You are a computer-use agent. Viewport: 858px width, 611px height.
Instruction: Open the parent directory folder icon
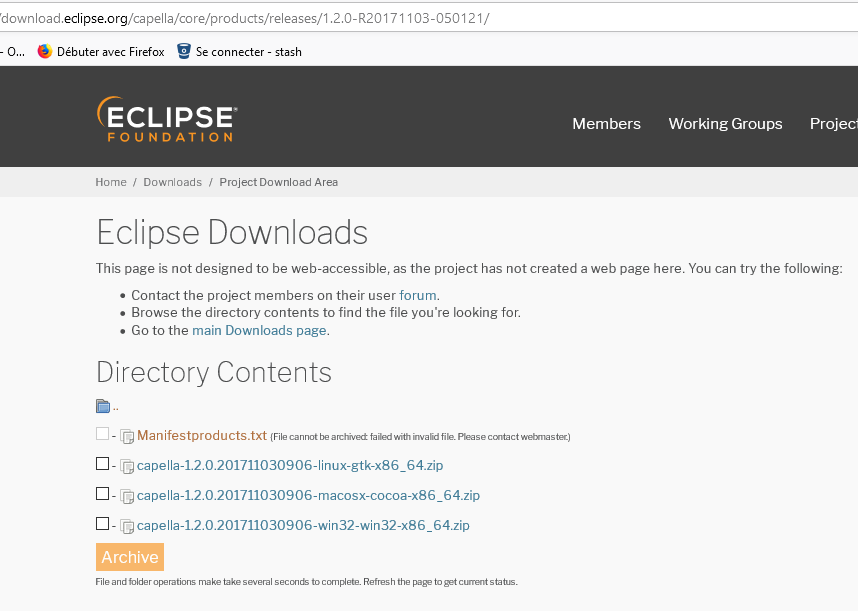[x=103, y=406]
